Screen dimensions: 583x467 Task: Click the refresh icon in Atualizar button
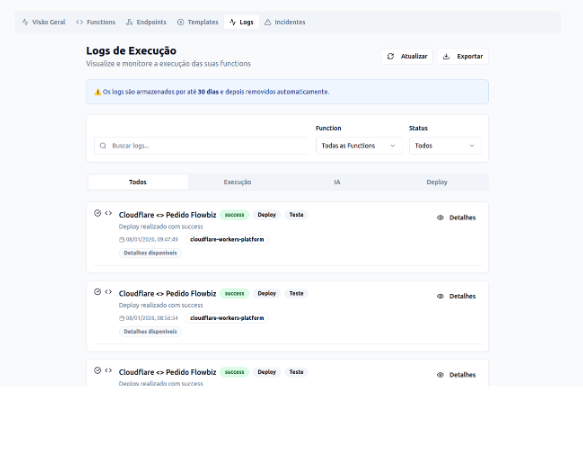(390, 56)
